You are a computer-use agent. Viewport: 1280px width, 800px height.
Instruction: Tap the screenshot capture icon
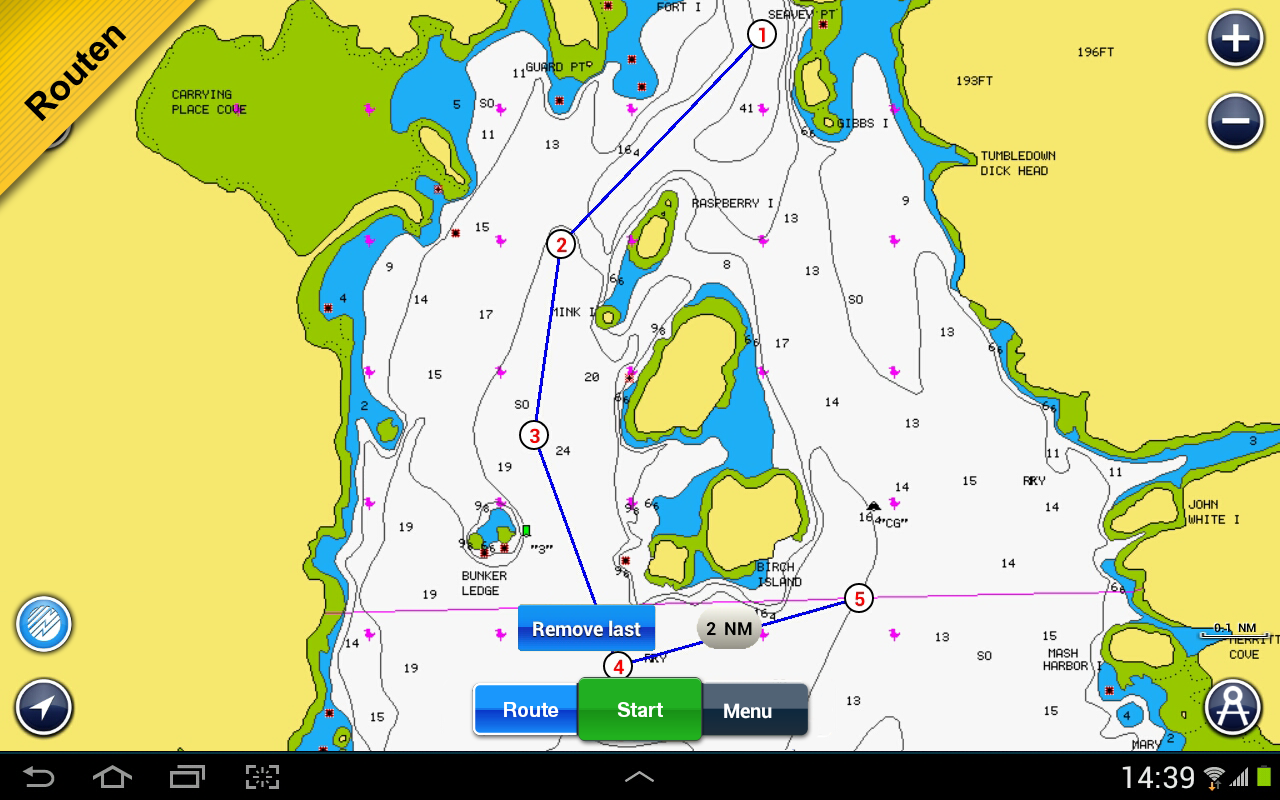point(262,777)
